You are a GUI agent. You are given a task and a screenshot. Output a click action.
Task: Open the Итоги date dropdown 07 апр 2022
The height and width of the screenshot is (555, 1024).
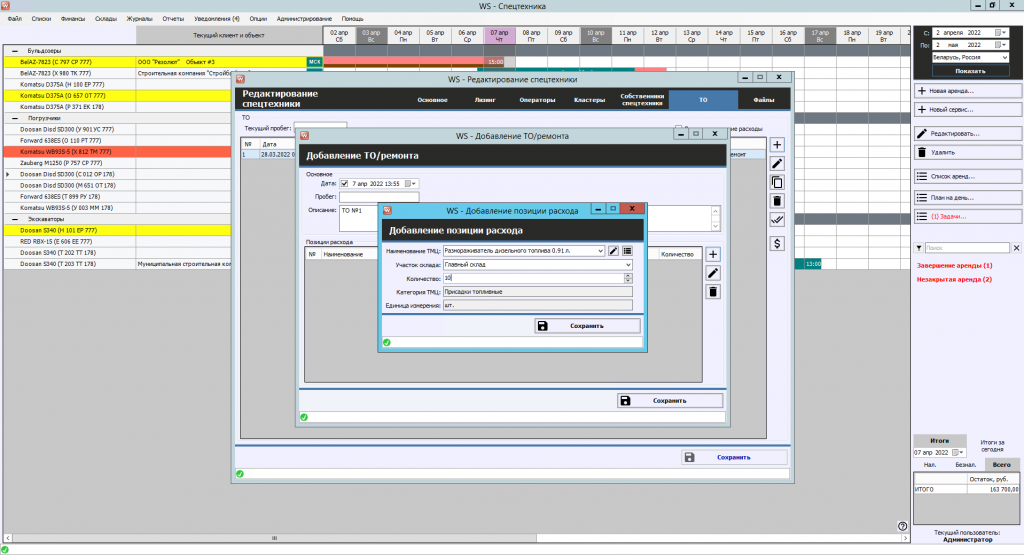tap(959, 452)
